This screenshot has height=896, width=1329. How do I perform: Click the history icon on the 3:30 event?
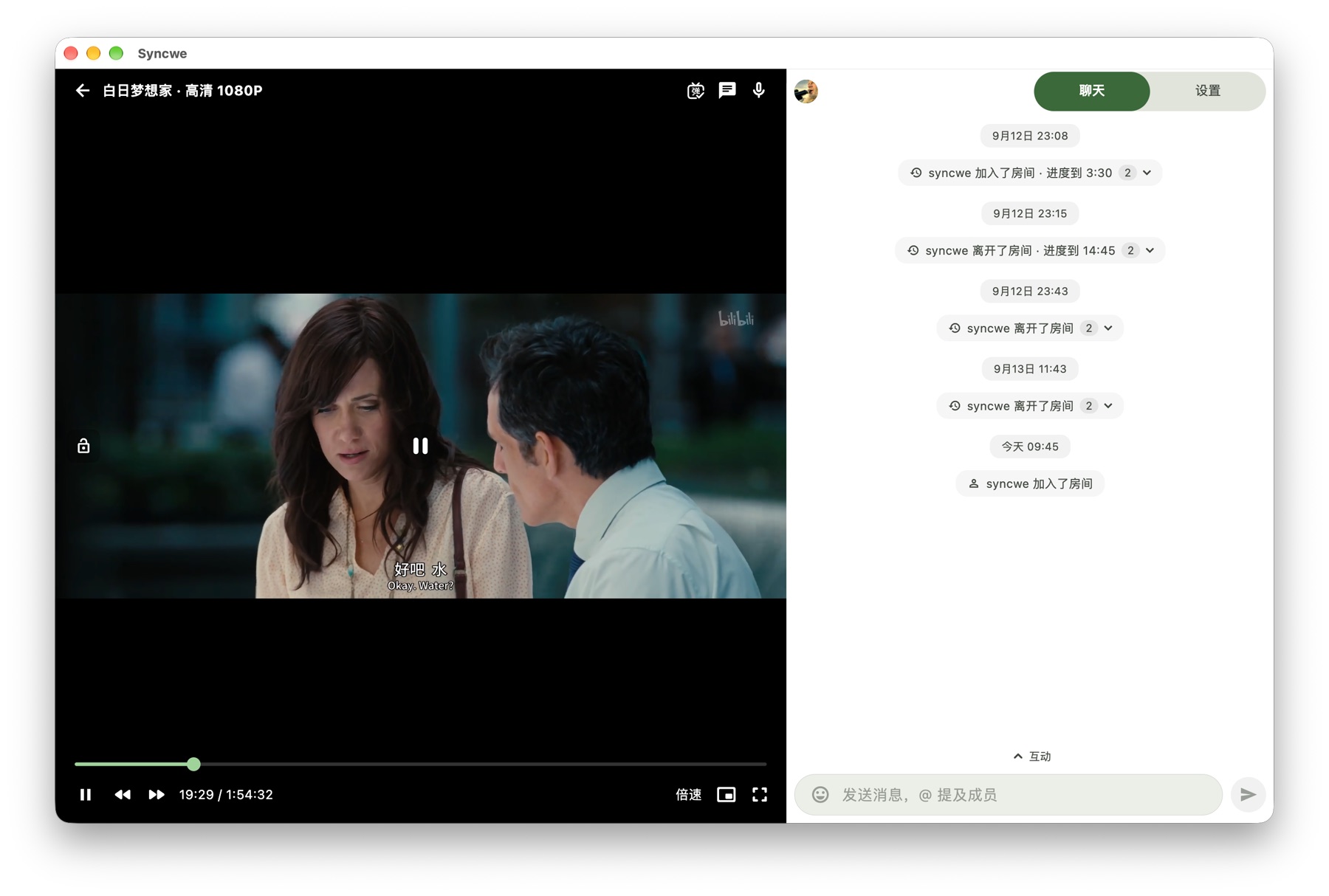(916, 173)
